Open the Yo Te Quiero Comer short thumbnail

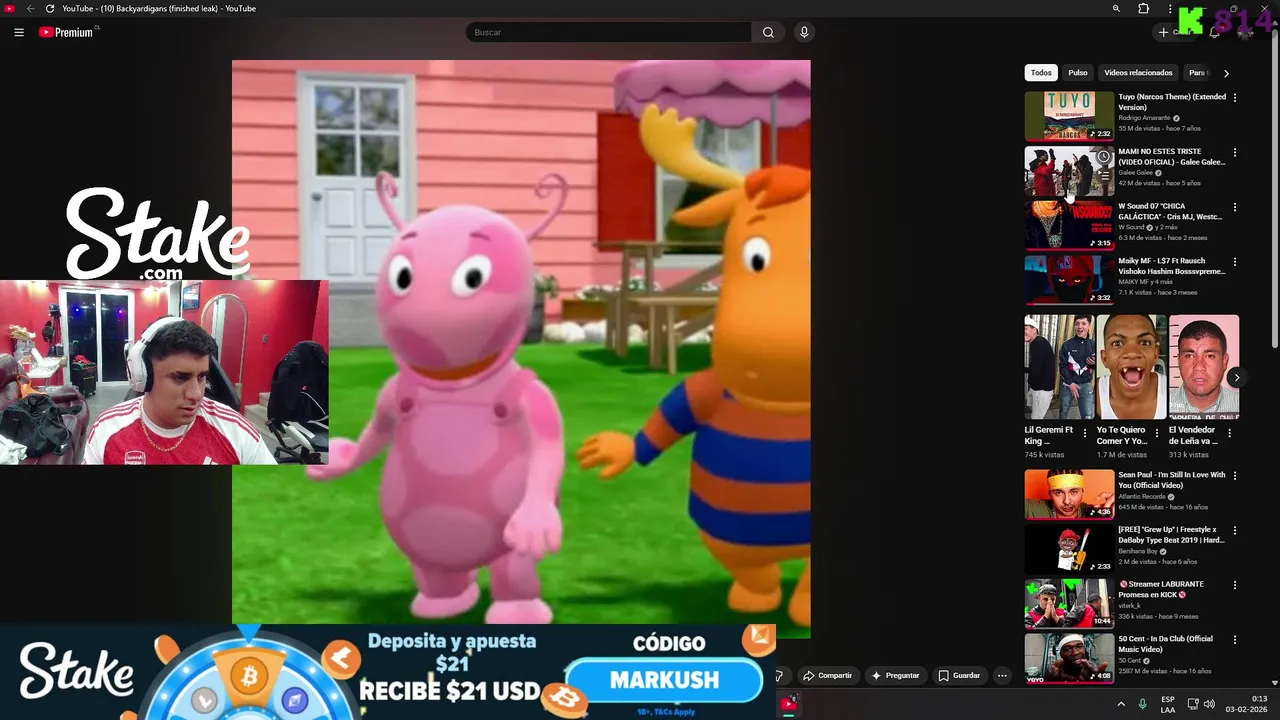click(1131, 367)
